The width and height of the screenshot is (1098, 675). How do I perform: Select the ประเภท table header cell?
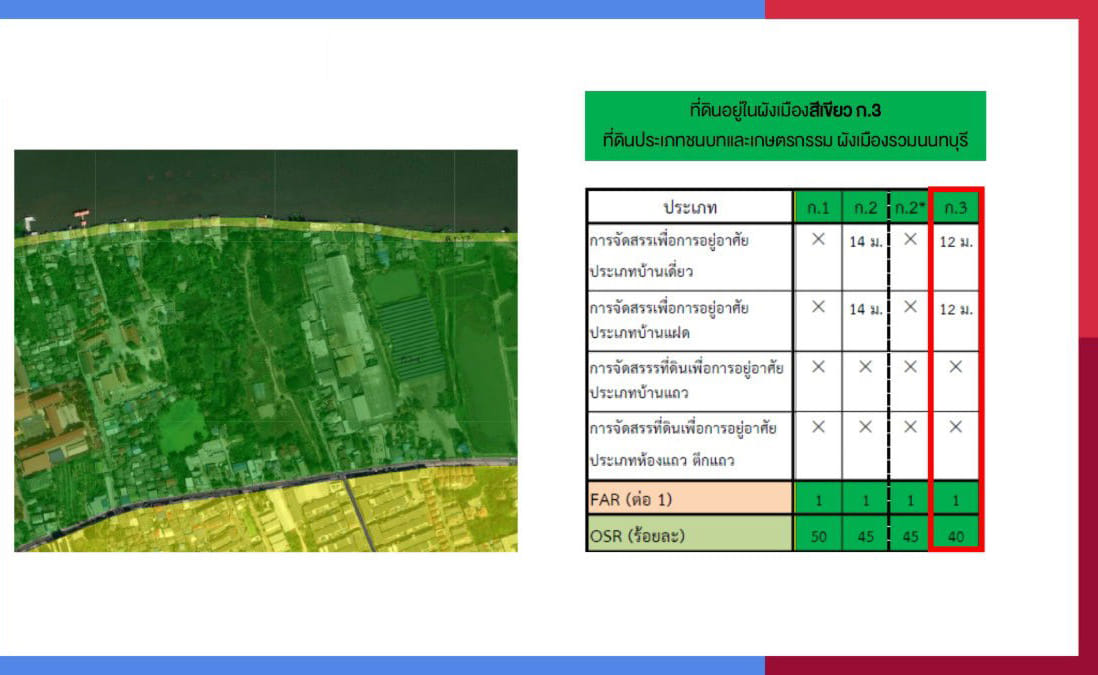point(689,207)
